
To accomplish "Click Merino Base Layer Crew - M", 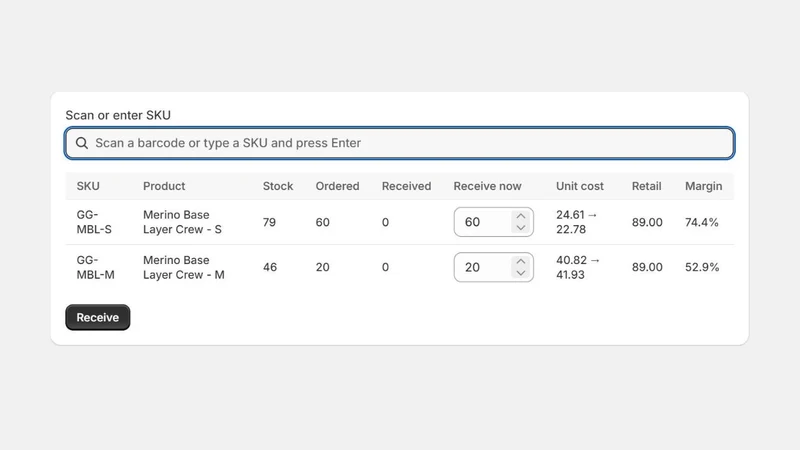I will pos(184,267).
